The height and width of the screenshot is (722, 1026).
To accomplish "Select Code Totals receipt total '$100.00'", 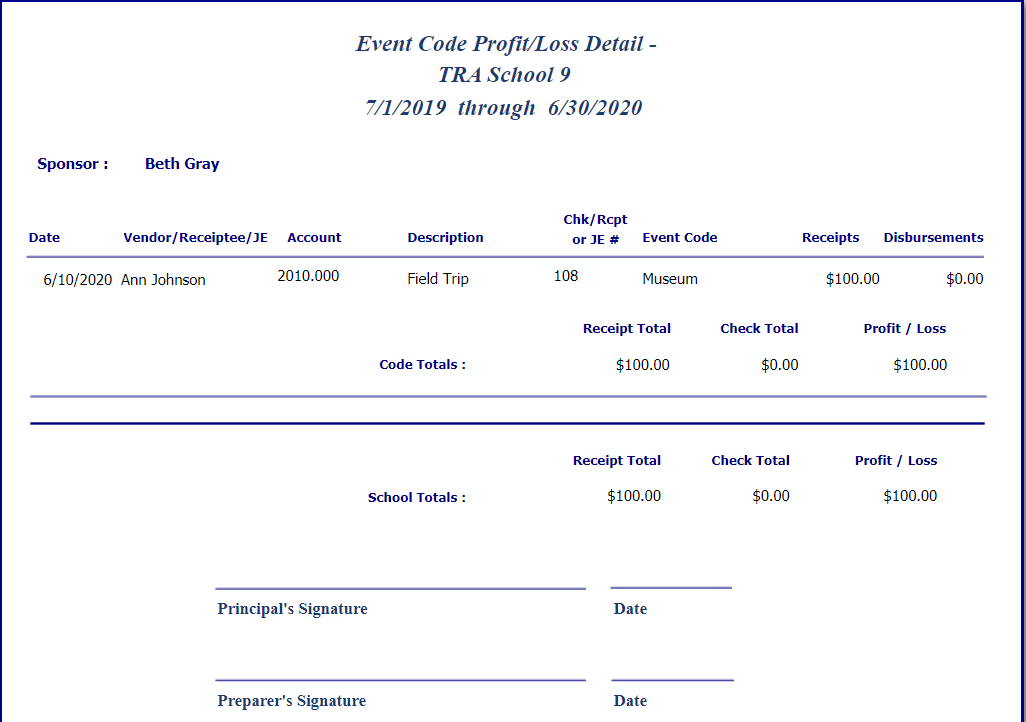I will pyautogui.click(x=643, y=365).
